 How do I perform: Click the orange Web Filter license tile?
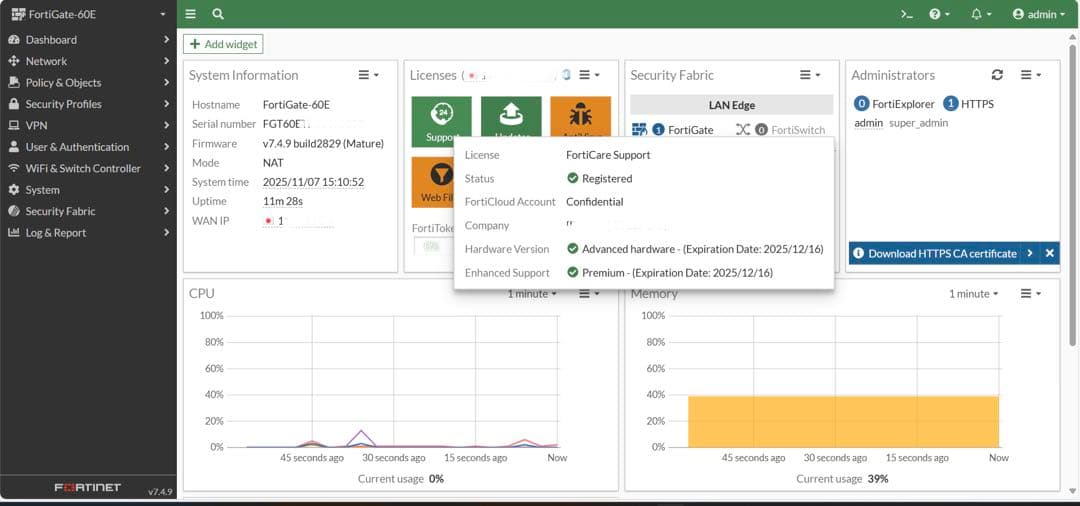click(433, 182)
